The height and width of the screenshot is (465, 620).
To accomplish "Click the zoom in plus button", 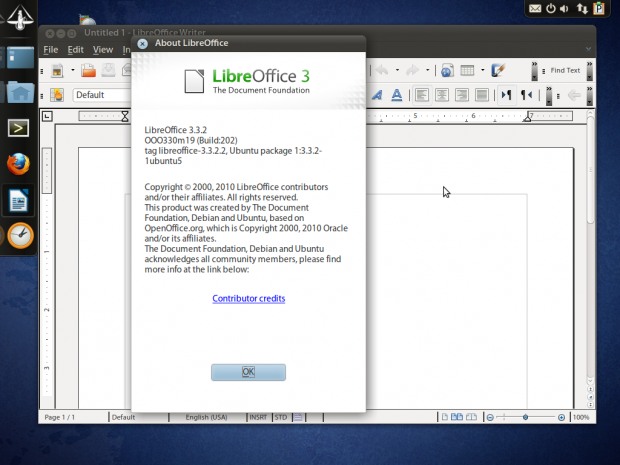I will (561, 418).
